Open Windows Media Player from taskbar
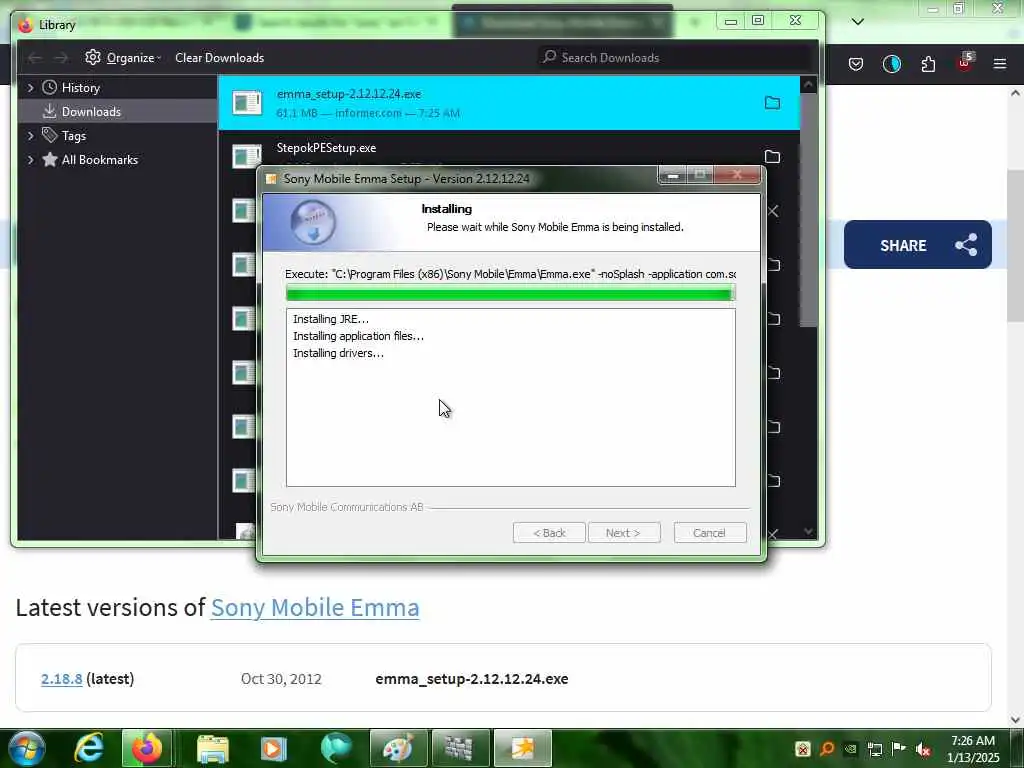The width and height of the screenshot is (1024, 768). click(274, 748)
